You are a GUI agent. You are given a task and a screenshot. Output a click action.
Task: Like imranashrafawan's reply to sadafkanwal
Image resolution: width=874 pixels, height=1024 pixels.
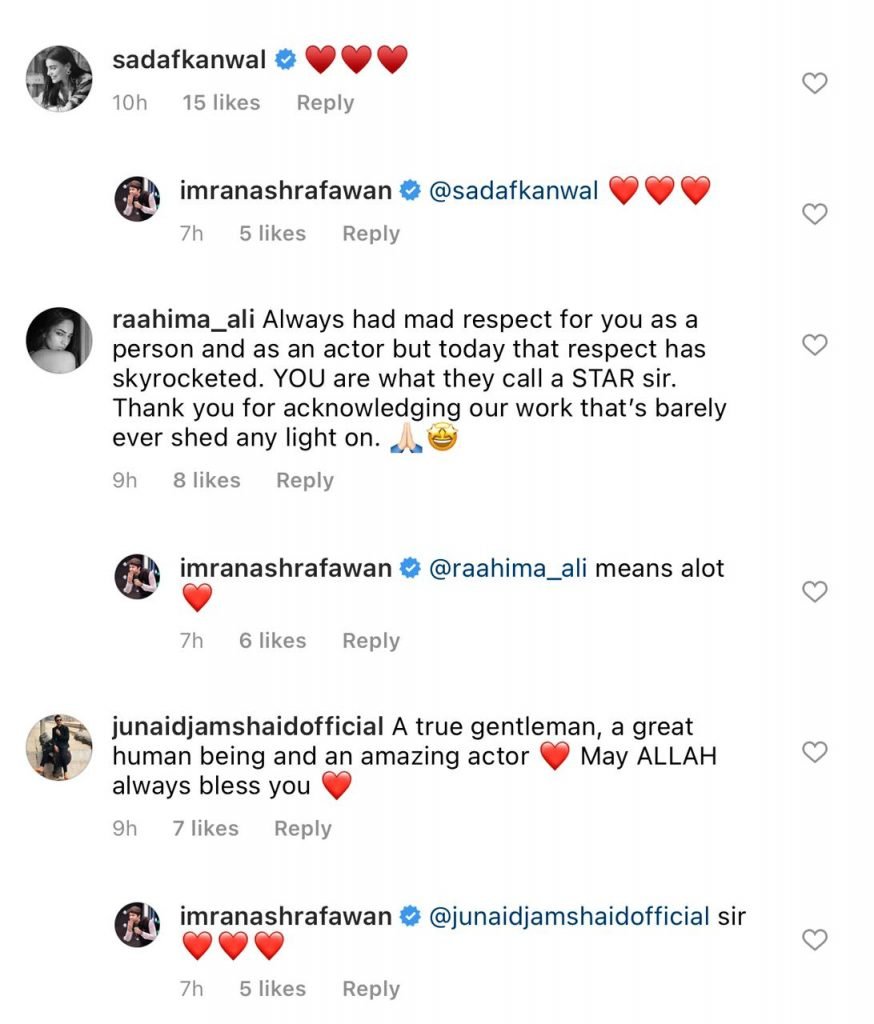coord(815,213)
